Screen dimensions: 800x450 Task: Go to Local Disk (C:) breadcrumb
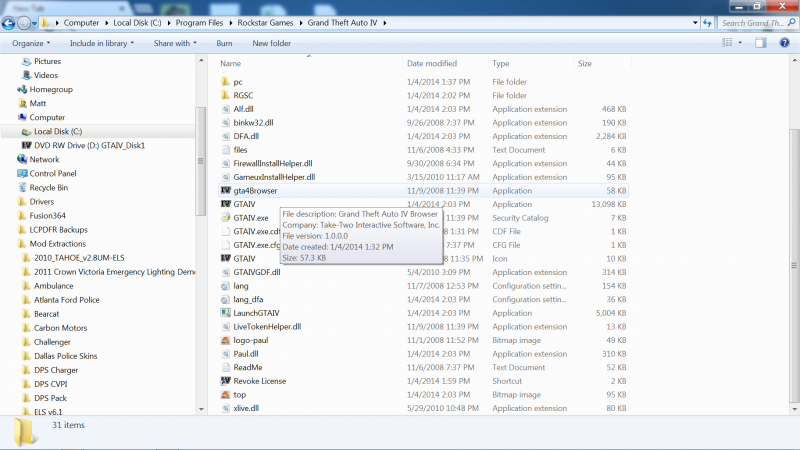tap(137, 23)
